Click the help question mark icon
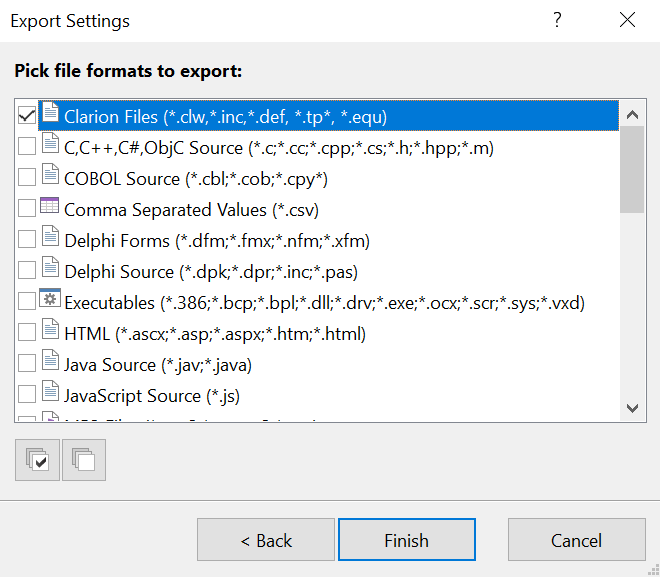 click(x=558, y=20)
